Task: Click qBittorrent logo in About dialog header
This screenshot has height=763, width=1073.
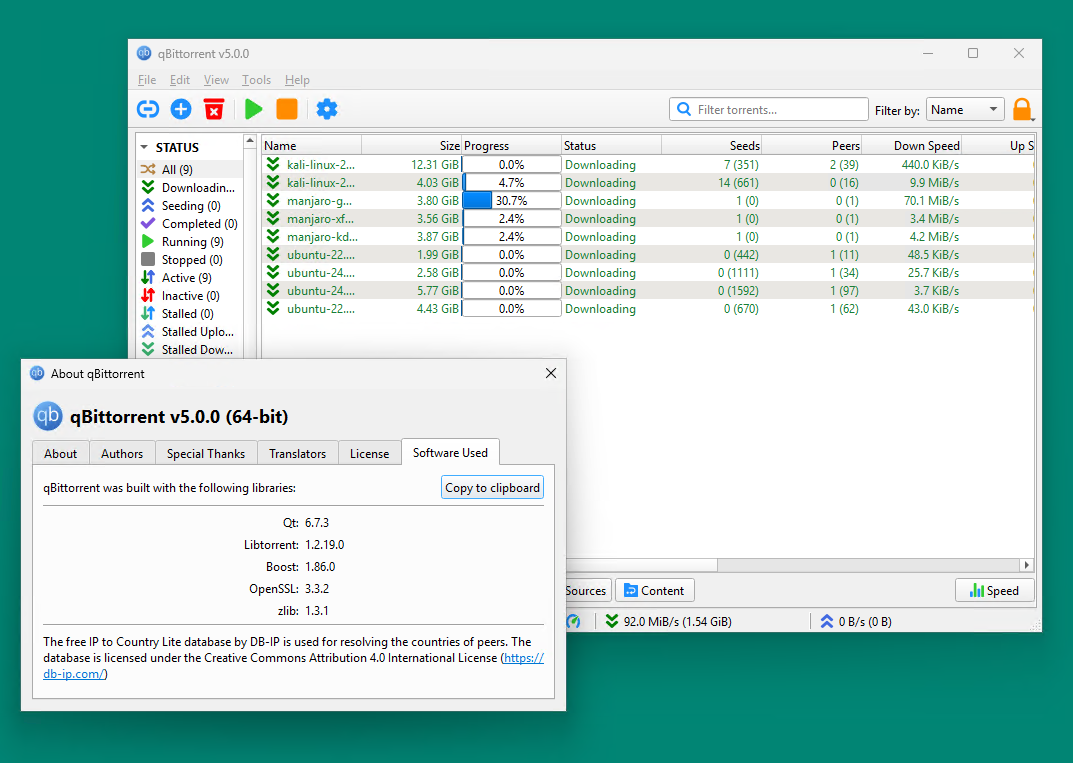Action: 48,416
